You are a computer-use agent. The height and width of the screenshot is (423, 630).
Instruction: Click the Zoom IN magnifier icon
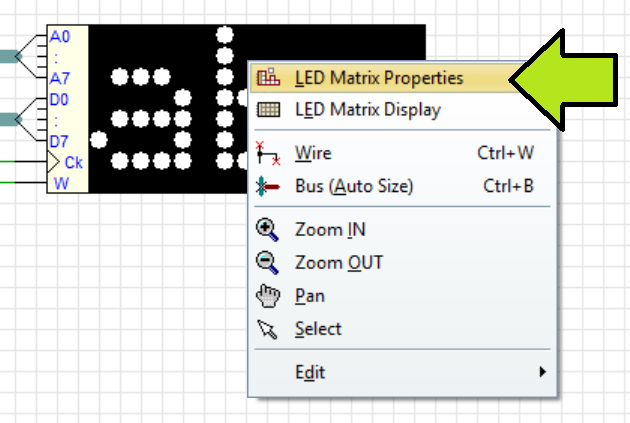267,230
